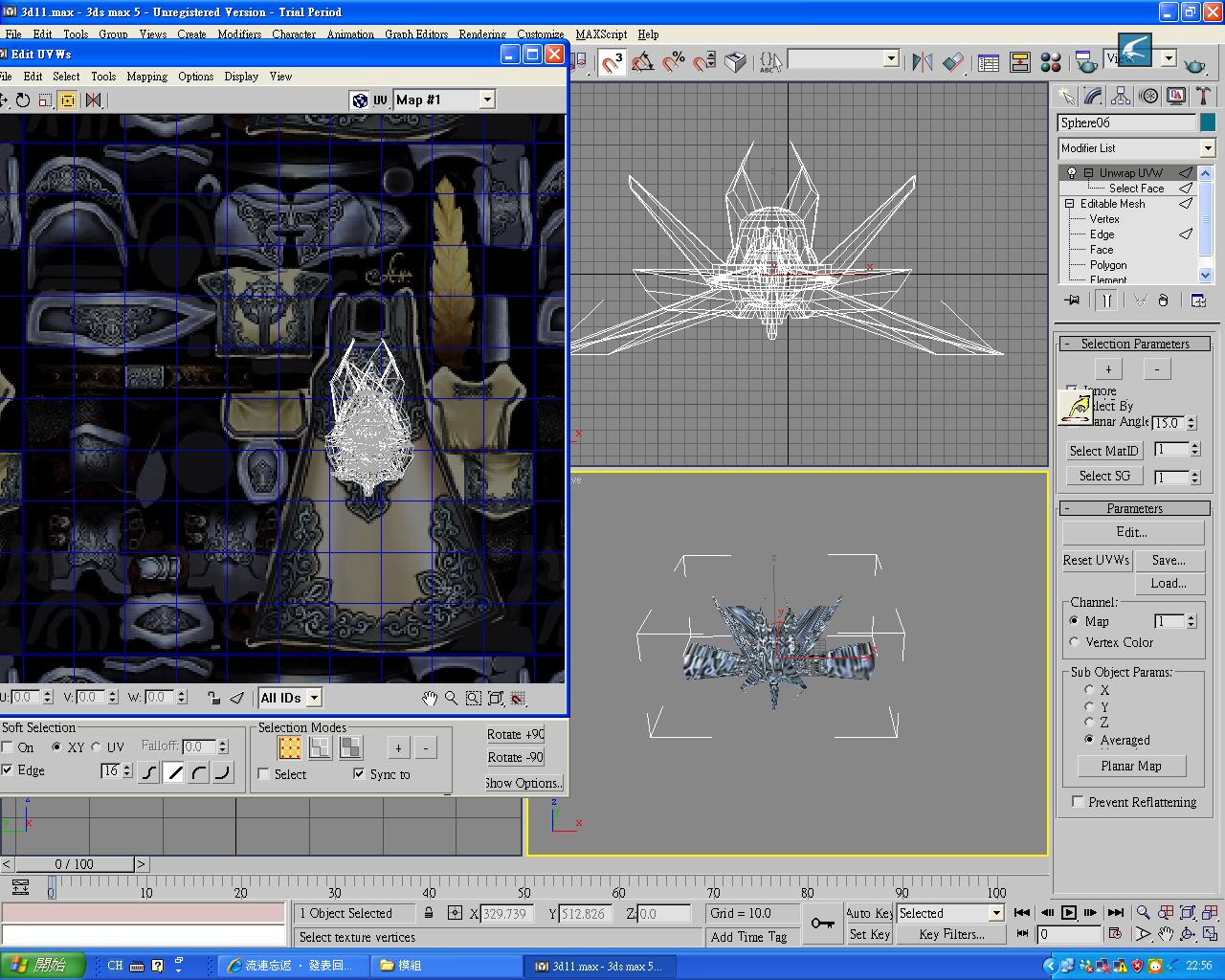Select vertex sub-object selection mode icon
1225x980 pixels.
pos(290,746)
